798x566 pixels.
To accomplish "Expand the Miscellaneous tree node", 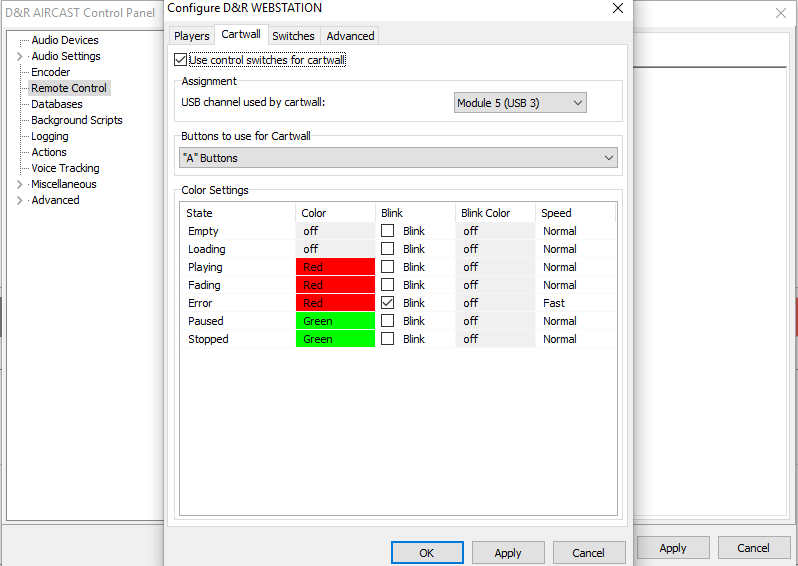I will coord(20,184).
